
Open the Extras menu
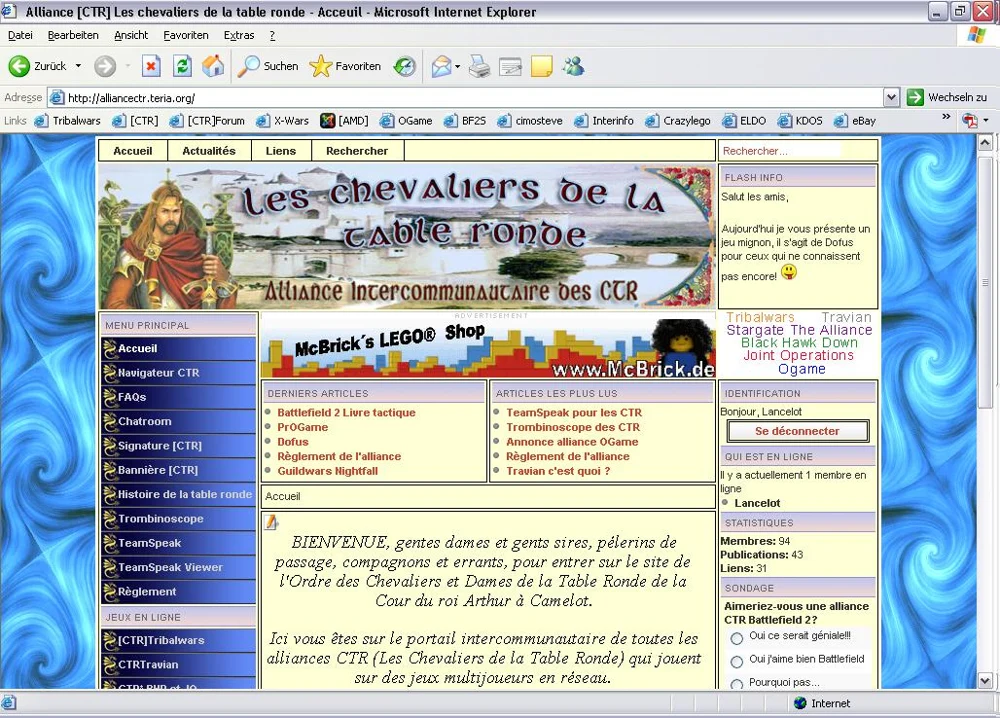[x=239, y=35]
